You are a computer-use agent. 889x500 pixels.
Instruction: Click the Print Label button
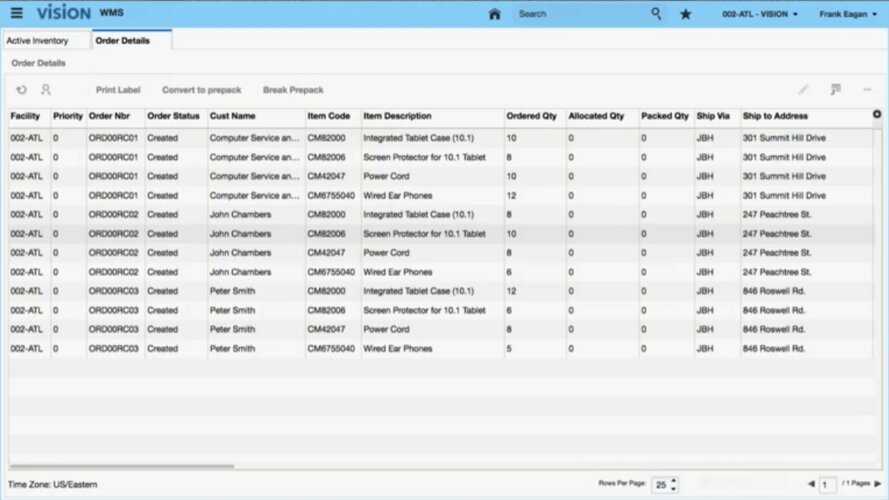click(118, 90)
